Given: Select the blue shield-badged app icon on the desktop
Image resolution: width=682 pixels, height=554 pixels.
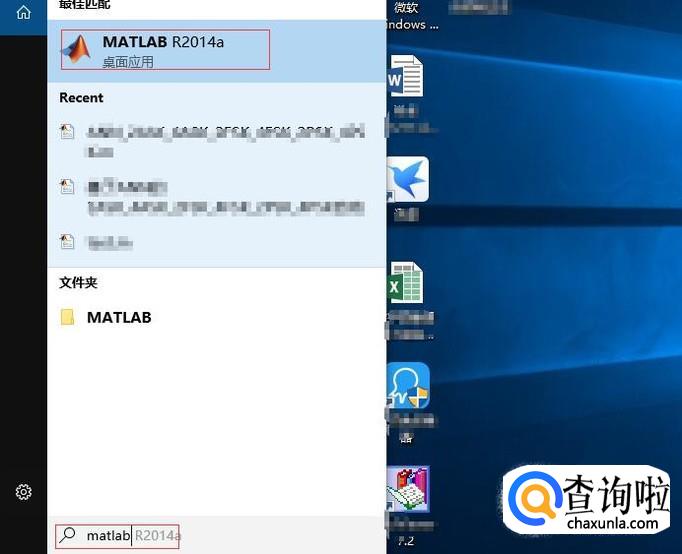Looking at the screenshot, I should tap(408, 386).
